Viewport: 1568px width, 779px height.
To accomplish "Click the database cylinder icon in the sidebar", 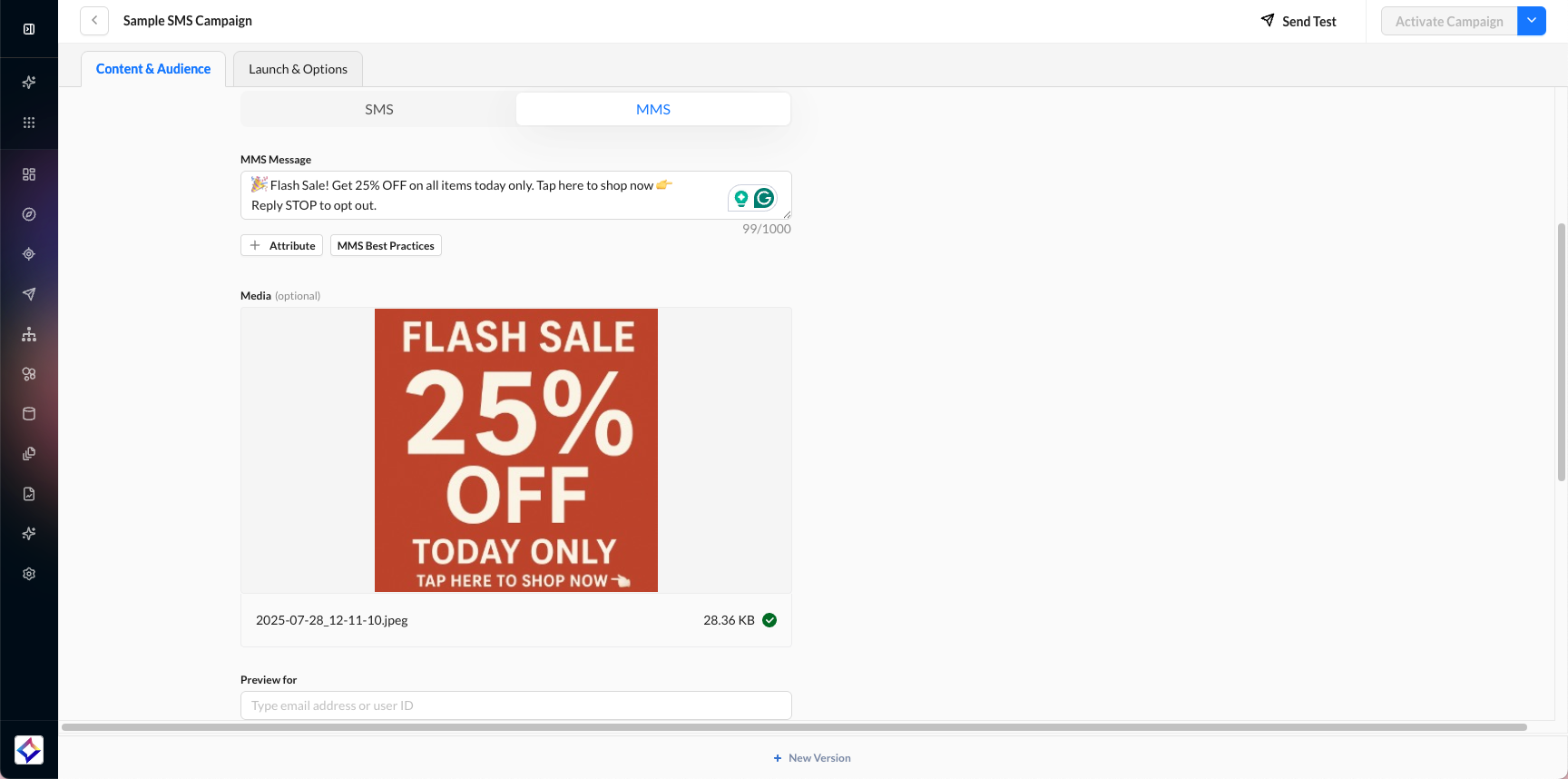I will tap(29, 414).
